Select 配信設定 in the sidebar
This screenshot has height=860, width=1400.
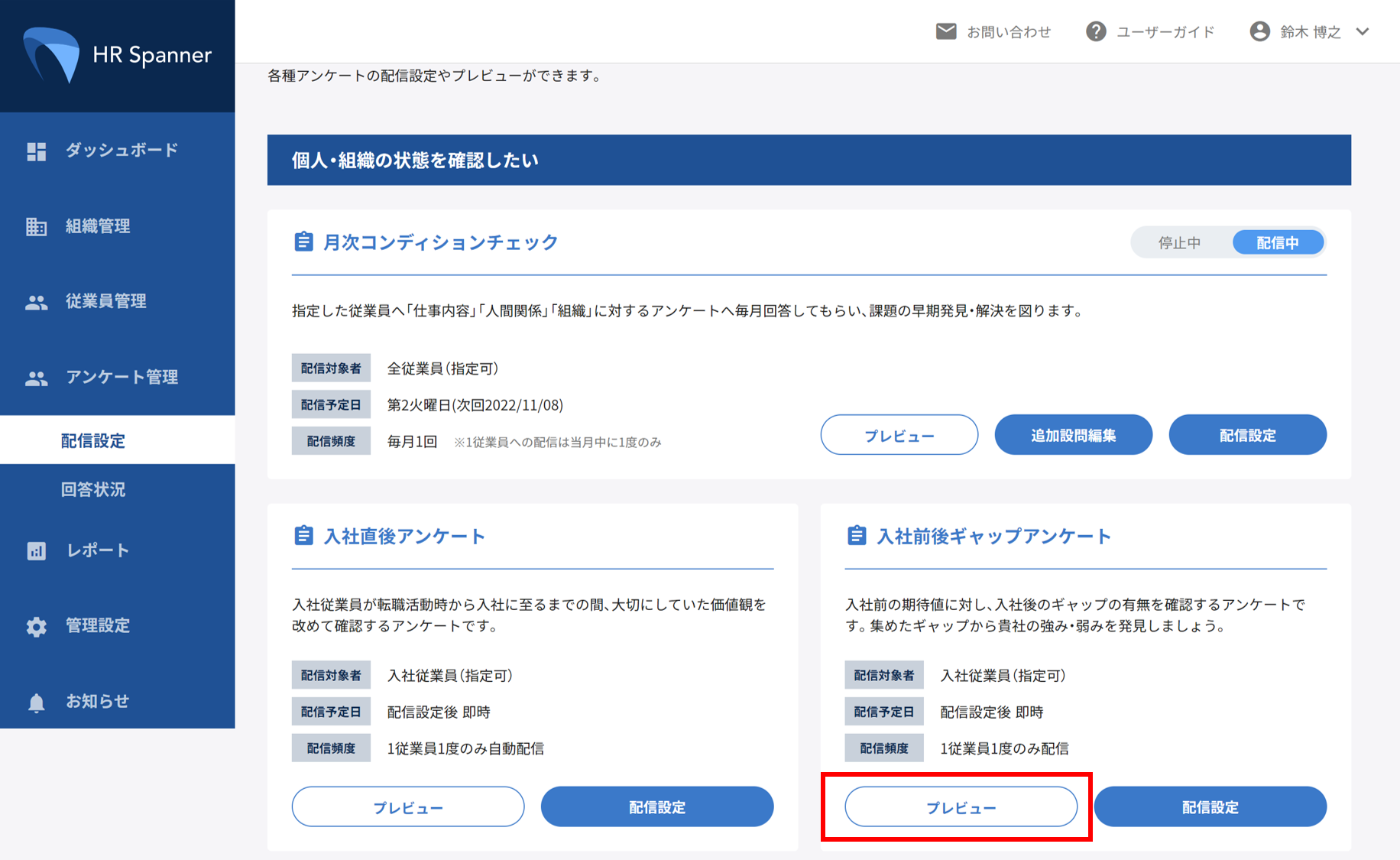[93, 440]
